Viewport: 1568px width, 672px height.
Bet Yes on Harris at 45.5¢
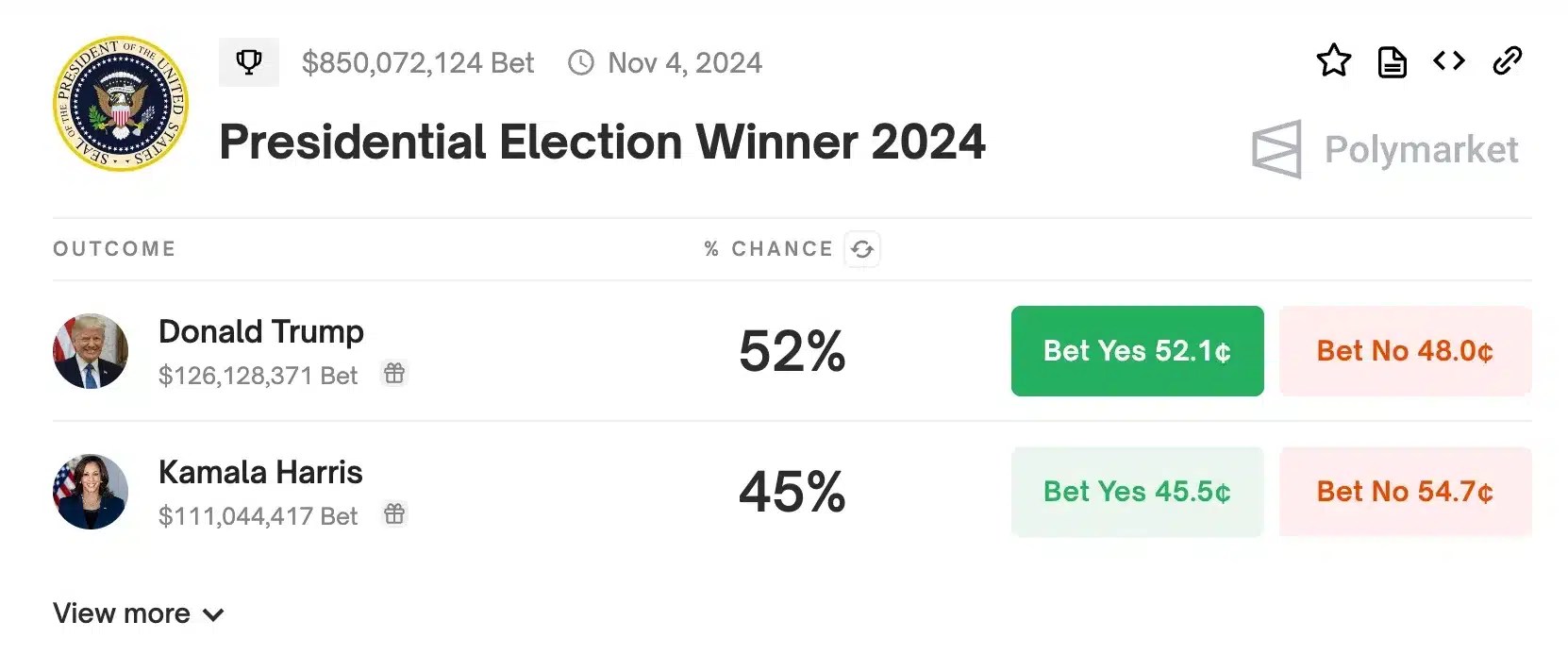[x=1137, y=492]
